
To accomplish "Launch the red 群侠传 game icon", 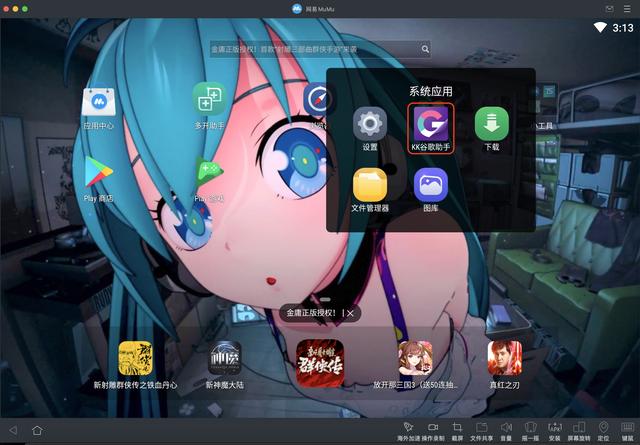I will coord(320,363).
